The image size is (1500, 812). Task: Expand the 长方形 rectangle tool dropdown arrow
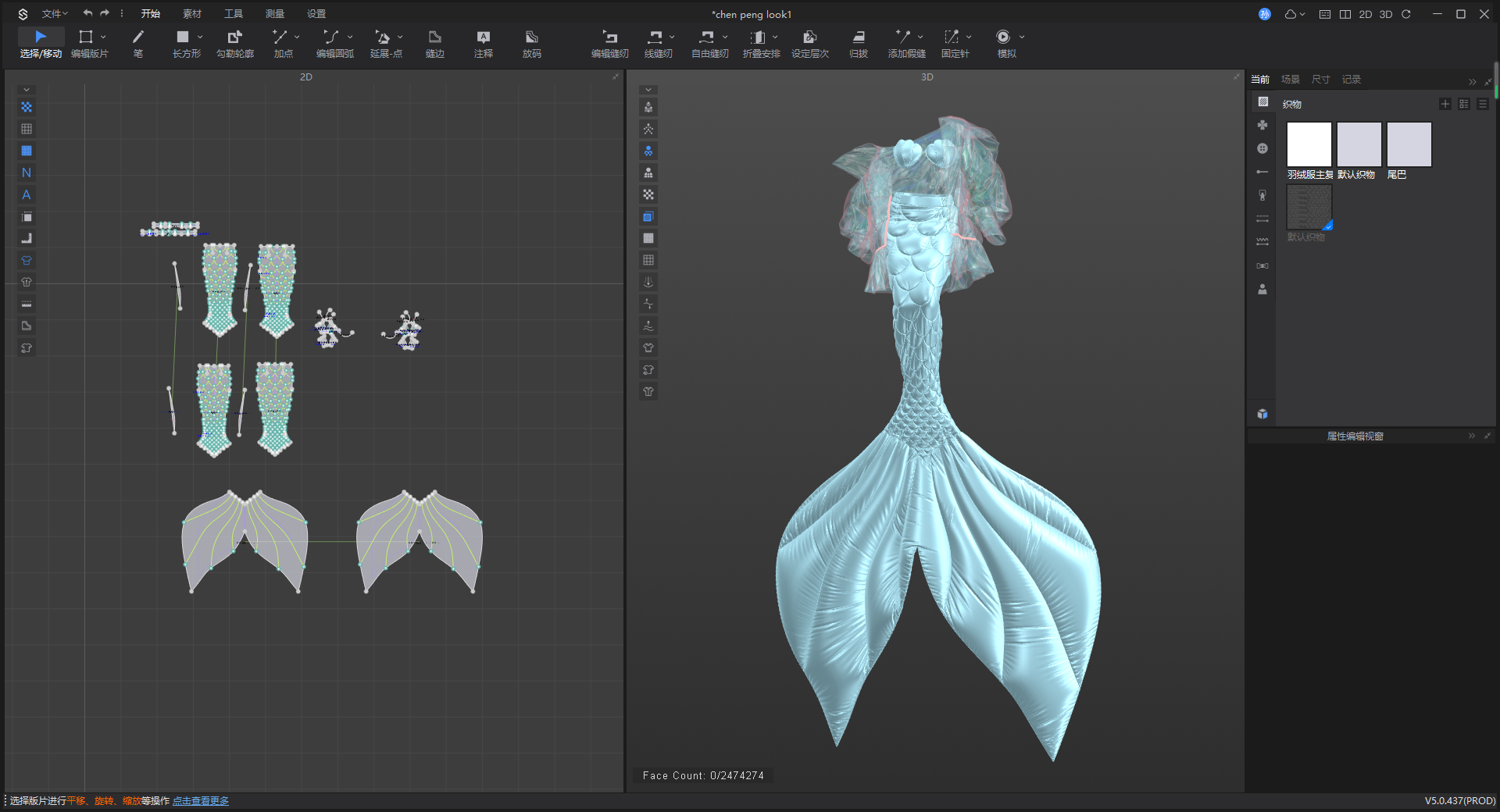tap(200, 37)
